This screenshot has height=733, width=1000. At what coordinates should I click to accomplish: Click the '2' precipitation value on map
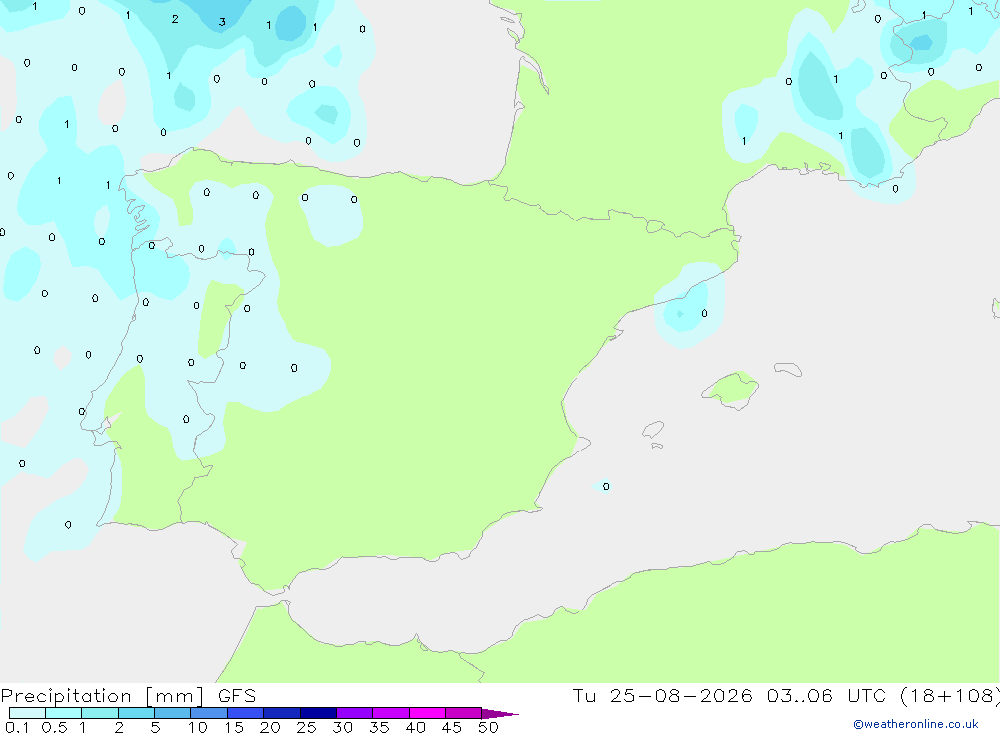coord(175,19)
